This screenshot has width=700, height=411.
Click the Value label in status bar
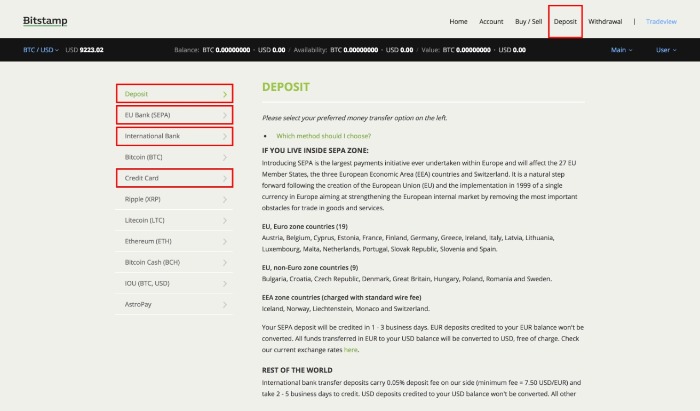tap(430, 50)
